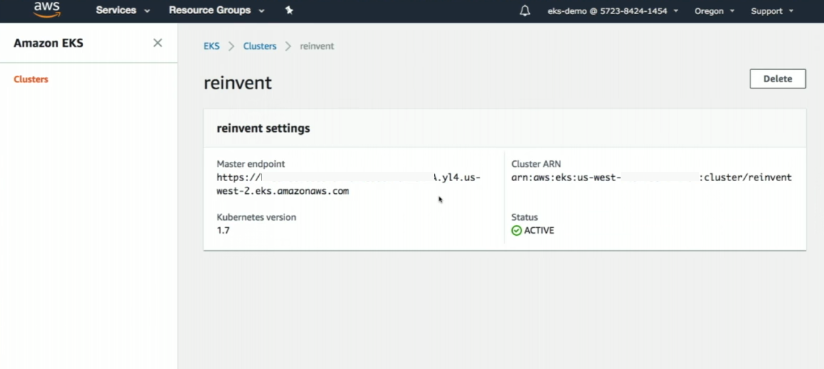824x369 pixels.
Task: Click the 1.7 version value
Action: [223, 230]
